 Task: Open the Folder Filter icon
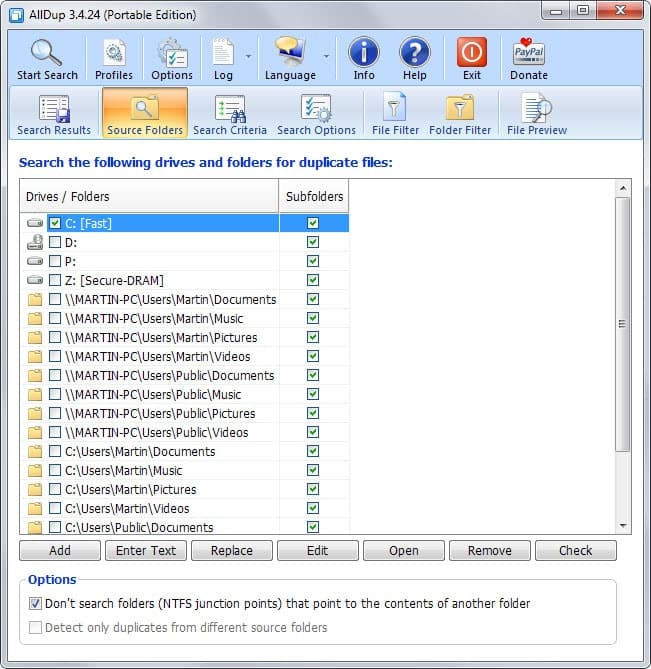tap(459, 107)
